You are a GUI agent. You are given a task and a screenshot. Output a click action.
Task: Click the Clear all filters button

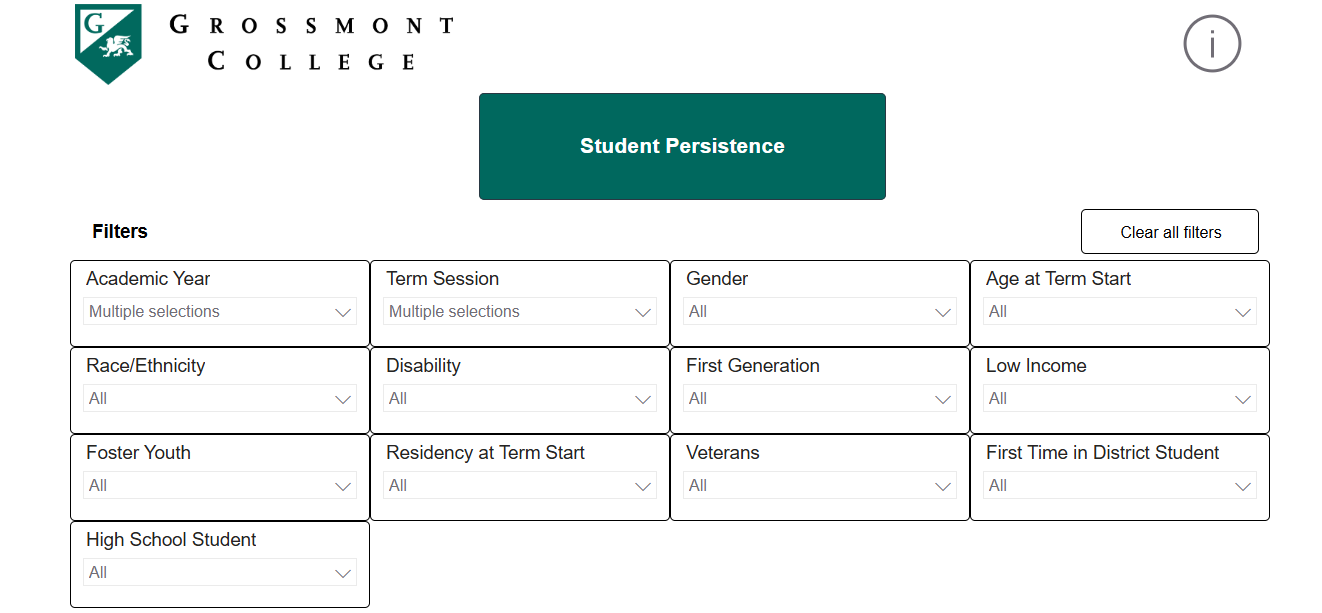[x=1169, y=231]
